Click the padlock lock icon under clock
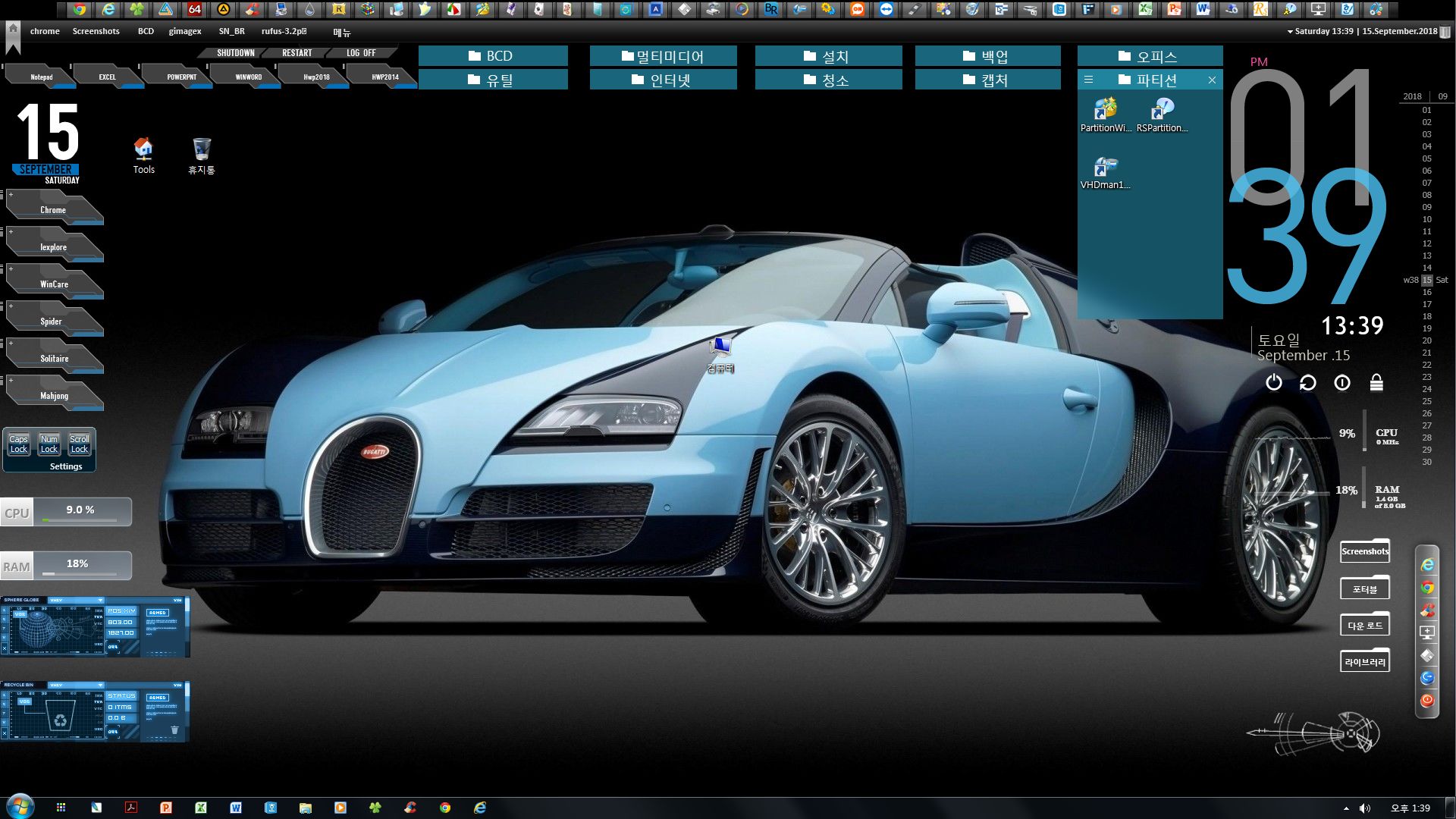Viewport: 1456px width, 819px height. coord(1376,383)
